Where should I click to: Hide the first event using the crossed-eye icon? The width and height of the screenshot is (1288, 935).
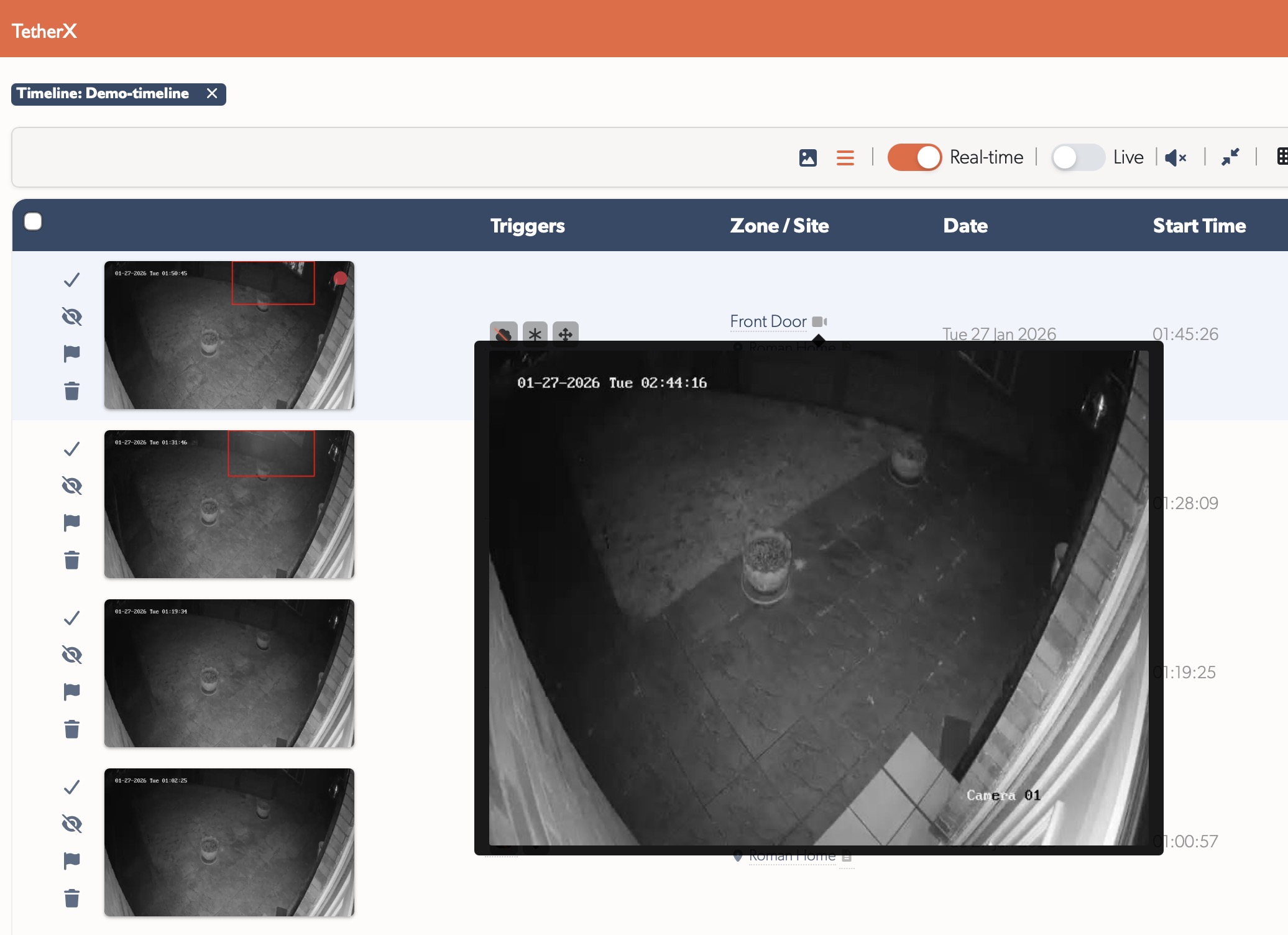71,316
